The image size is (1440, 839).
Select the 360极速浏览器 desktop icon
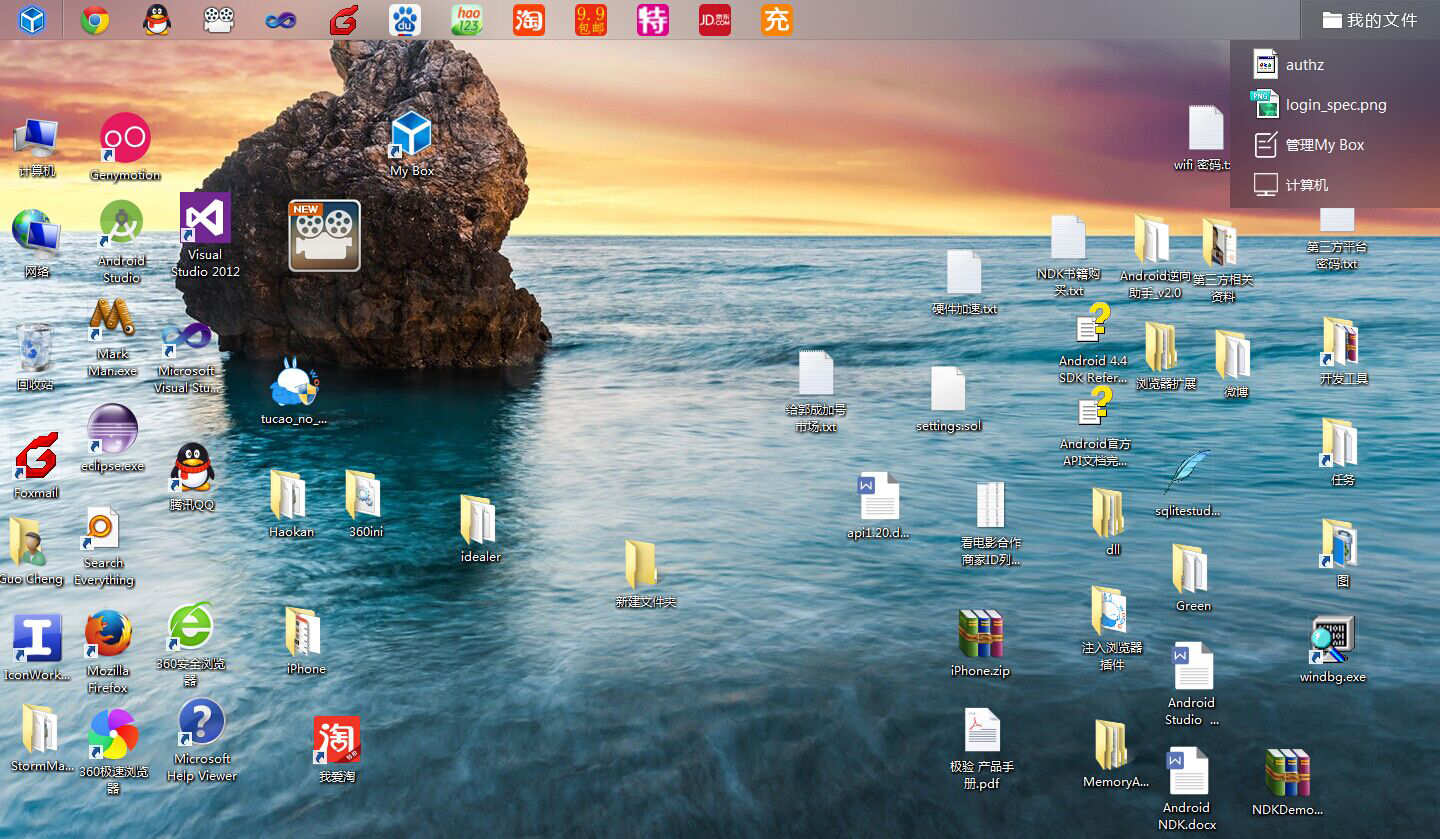tap(114, 751)
